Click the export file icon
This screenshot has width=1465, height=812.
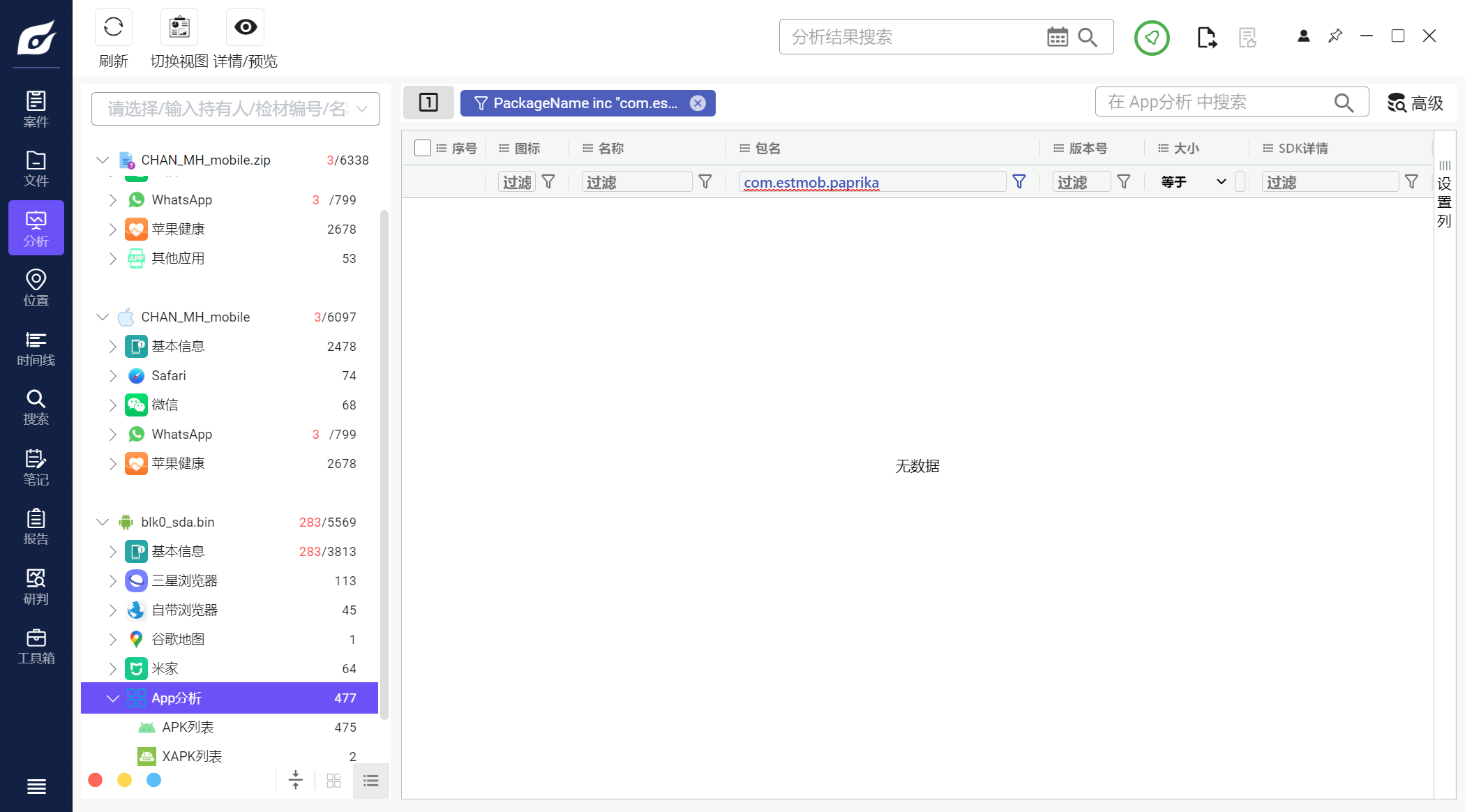click(x=1206, y=37)
